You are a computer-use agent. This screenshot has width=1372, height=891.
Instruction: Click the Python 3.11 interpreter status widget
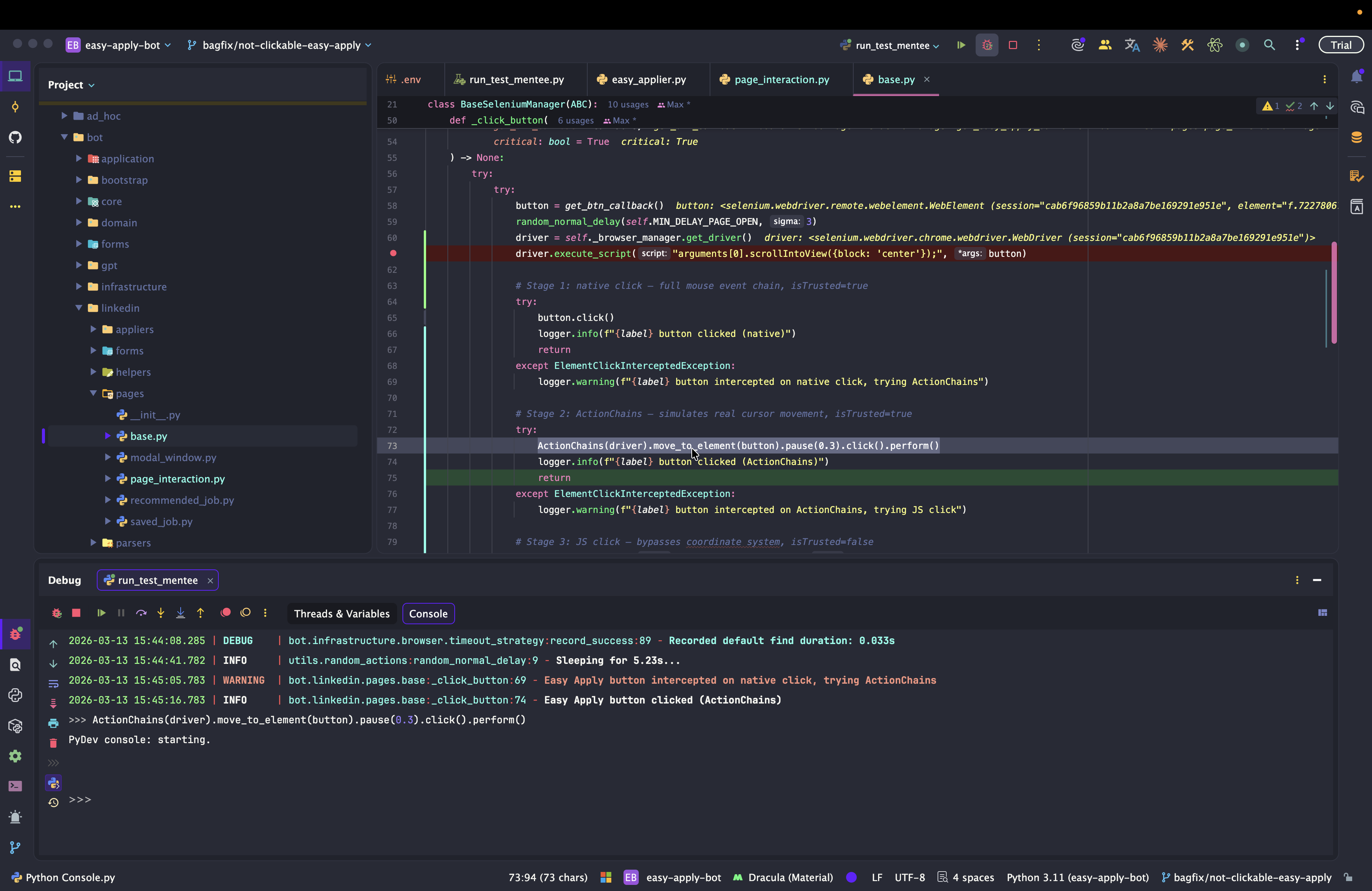click(x=1077, y=877)
